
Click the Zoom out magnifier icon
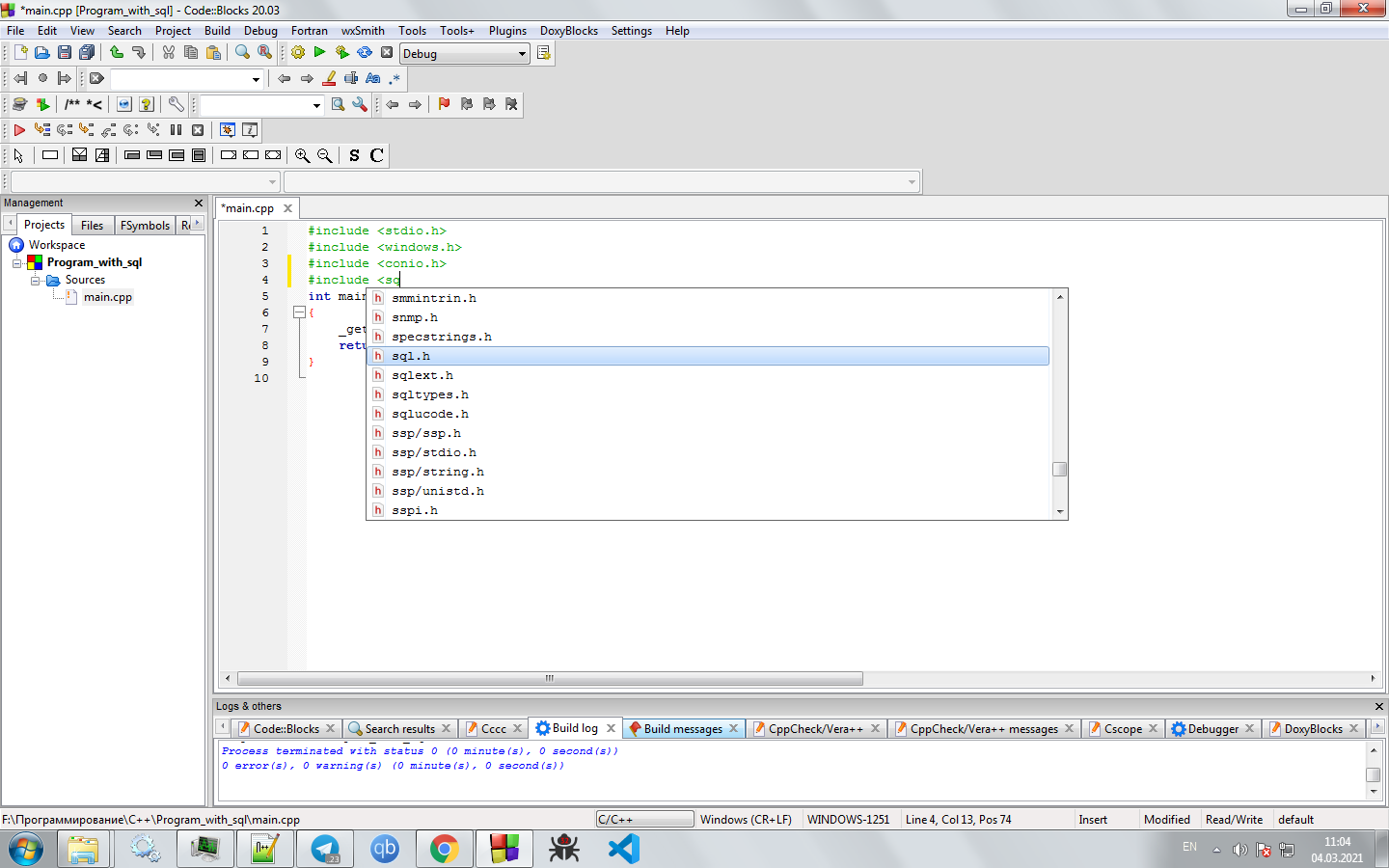[x=325, y=155]
